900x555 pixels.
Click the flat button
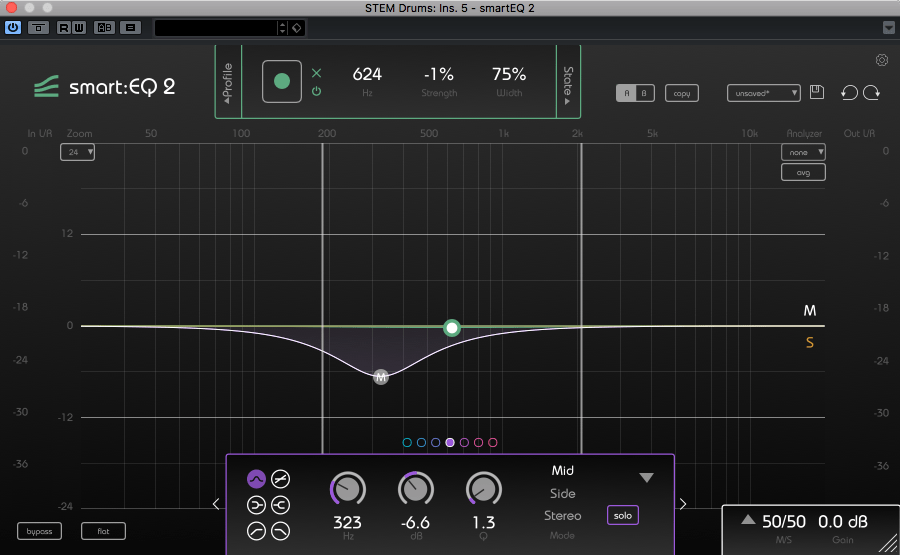(103, 531)
